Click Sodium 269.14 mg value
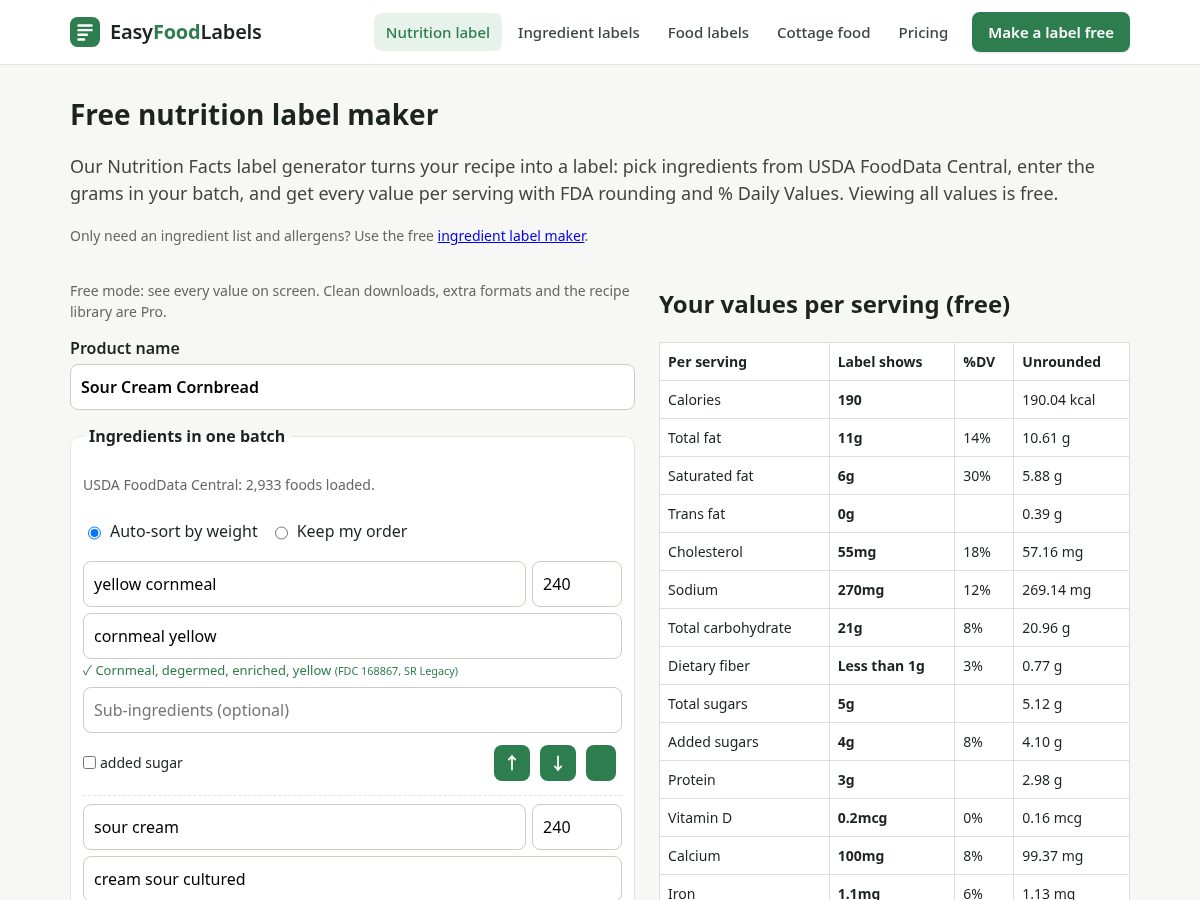1200x900 pixels. tap(1056, 590)
